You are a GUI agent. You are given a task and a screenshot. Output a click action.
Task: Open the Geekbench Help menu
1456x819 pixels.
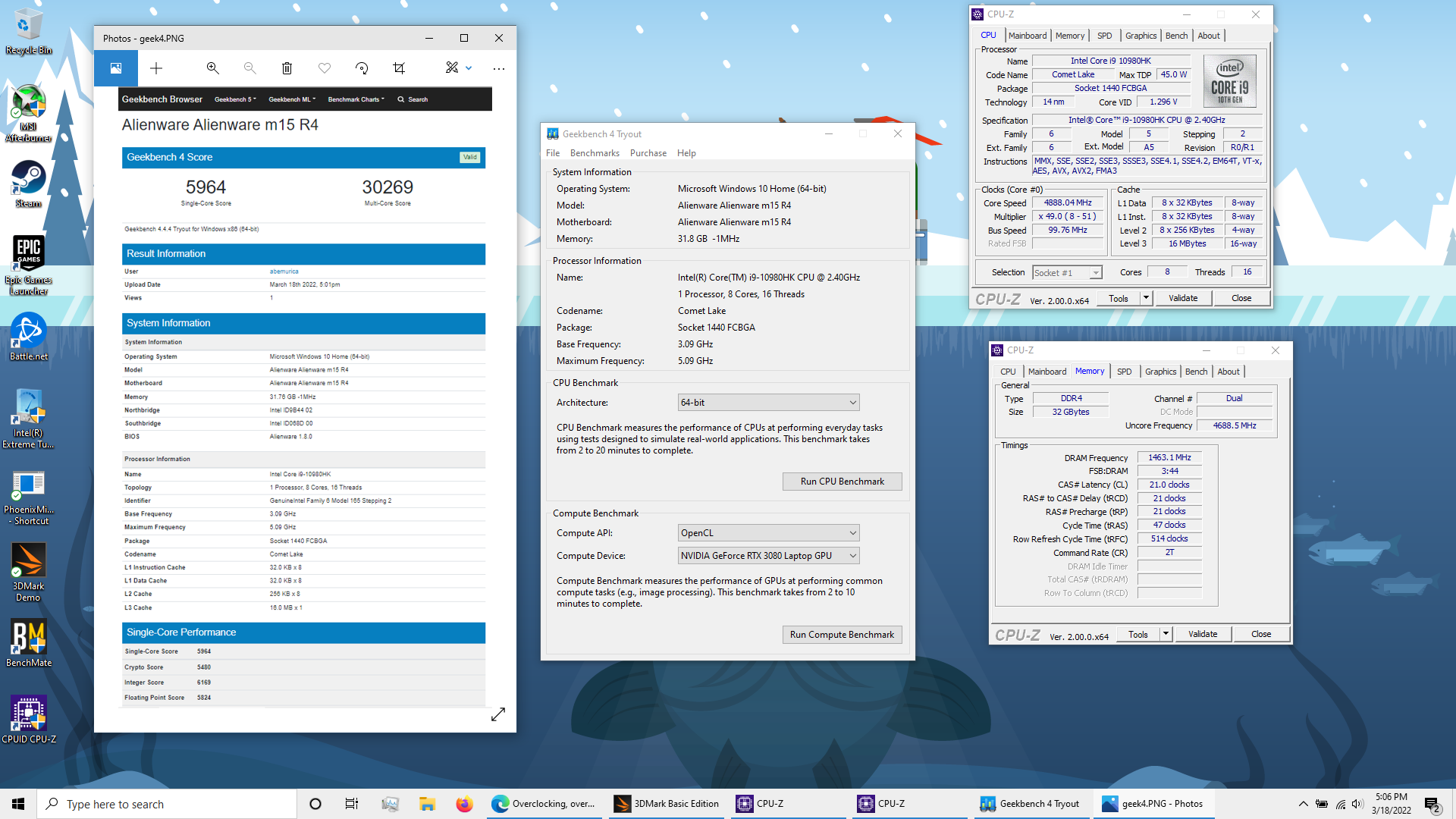686,153
